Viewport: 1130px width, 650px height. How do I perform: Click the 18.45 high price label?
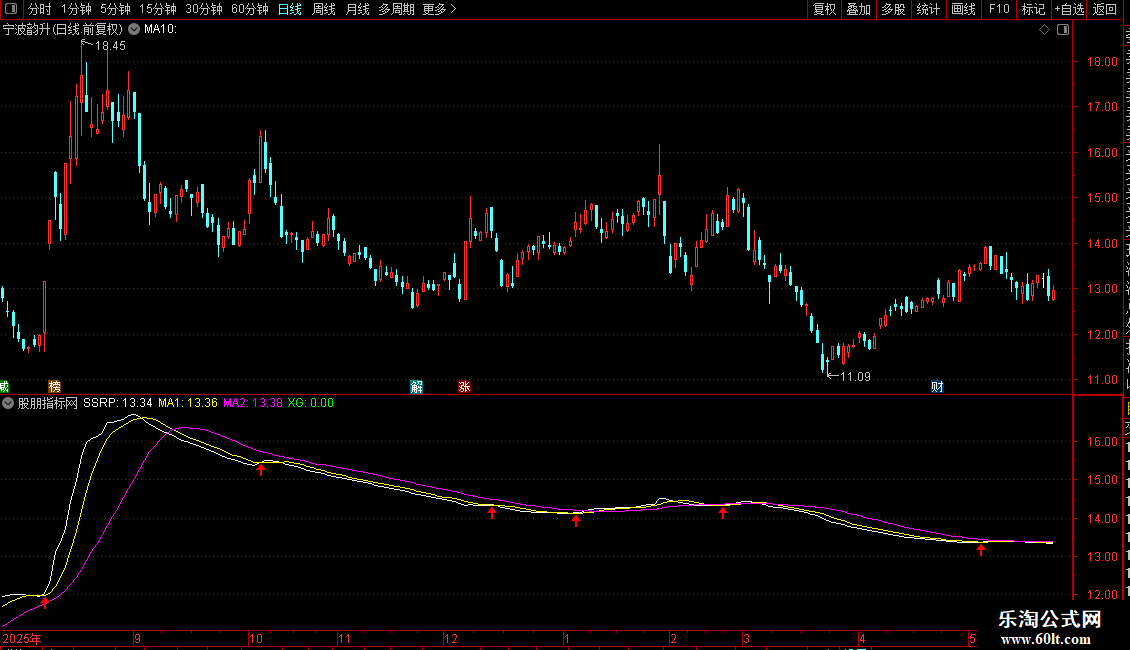[110, 46]
